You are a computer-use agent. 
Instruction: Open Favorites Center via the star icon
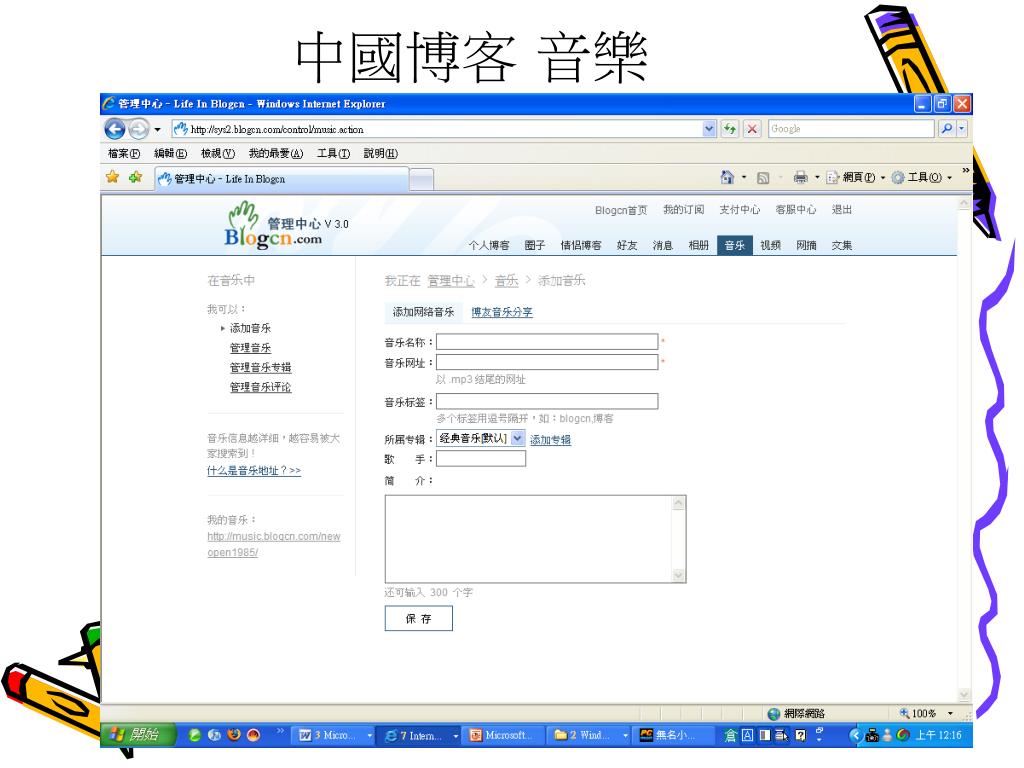(112, 177)
